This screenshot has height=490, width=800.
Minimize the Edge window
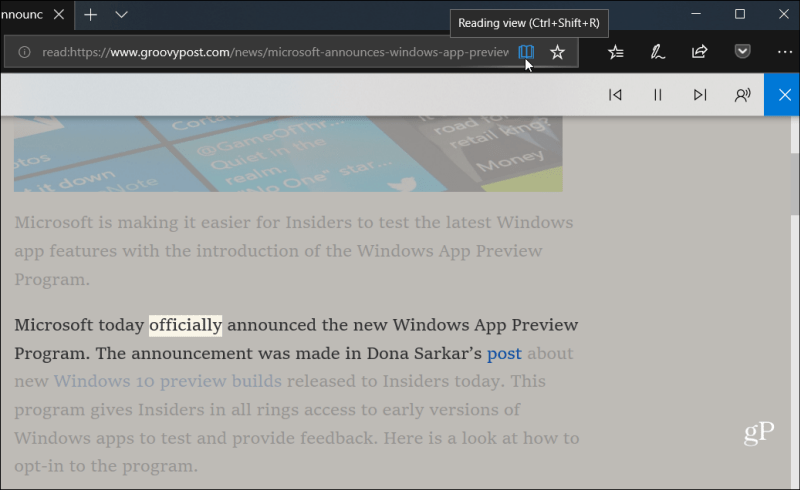[x=696, y=14]
